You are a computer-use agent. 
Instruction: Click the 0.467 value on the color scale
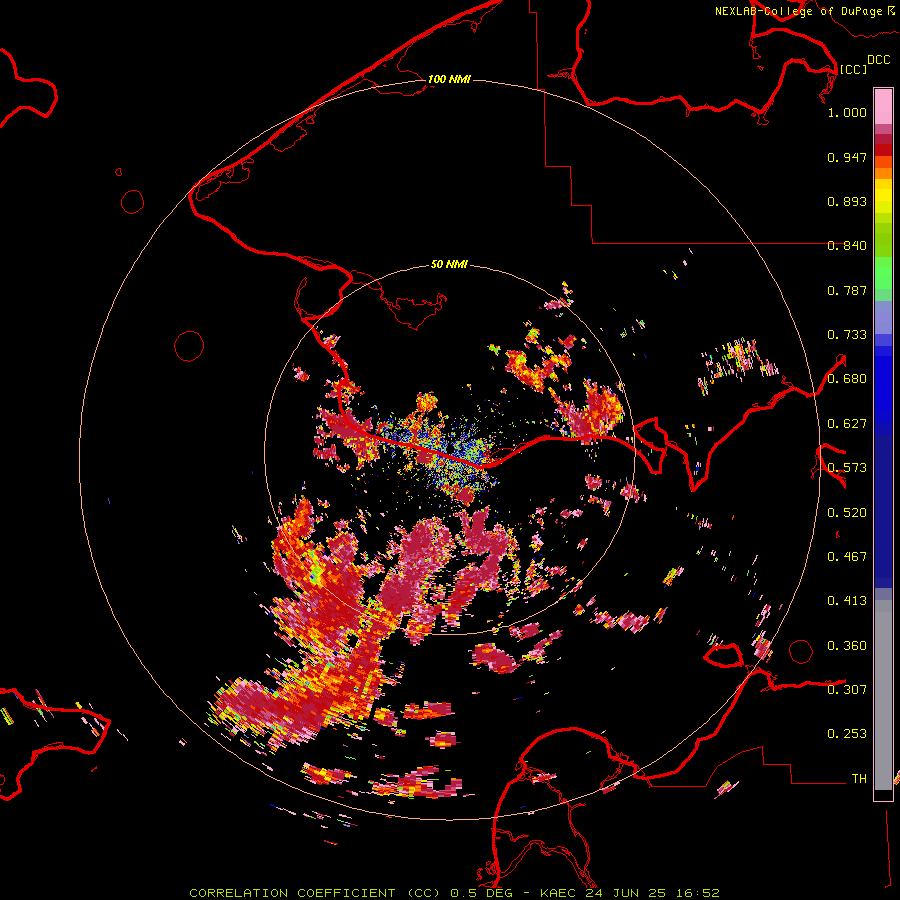pyautogui.click(x=847, y=557)
